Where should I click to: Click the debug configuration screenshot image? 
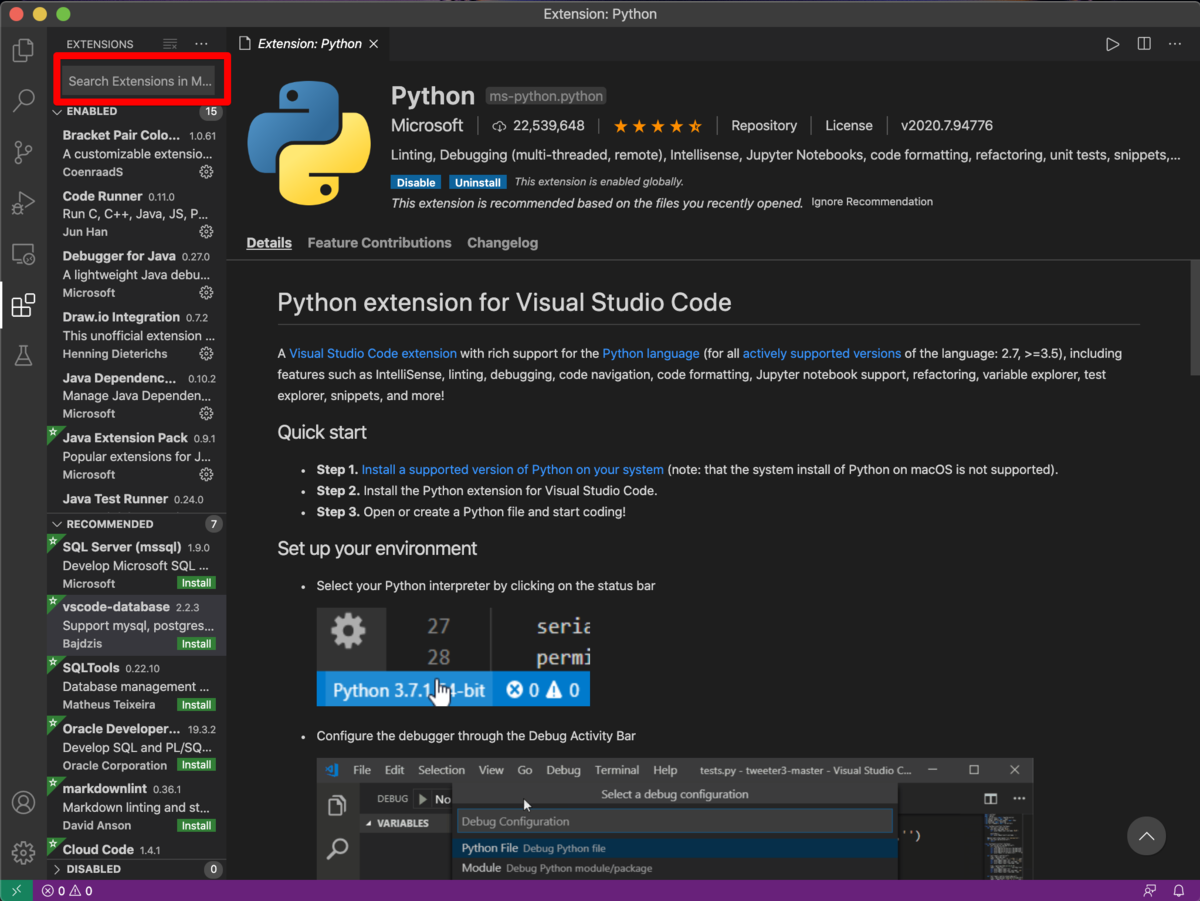tap(675, 819)
